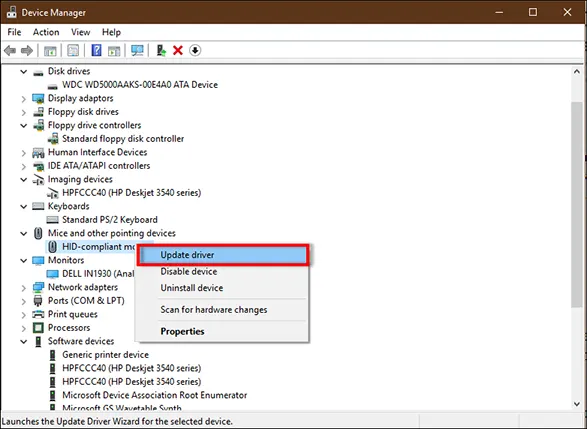Click the Ports (COM & LPT) icon
The image size is (587, 429).
(38, 301)
